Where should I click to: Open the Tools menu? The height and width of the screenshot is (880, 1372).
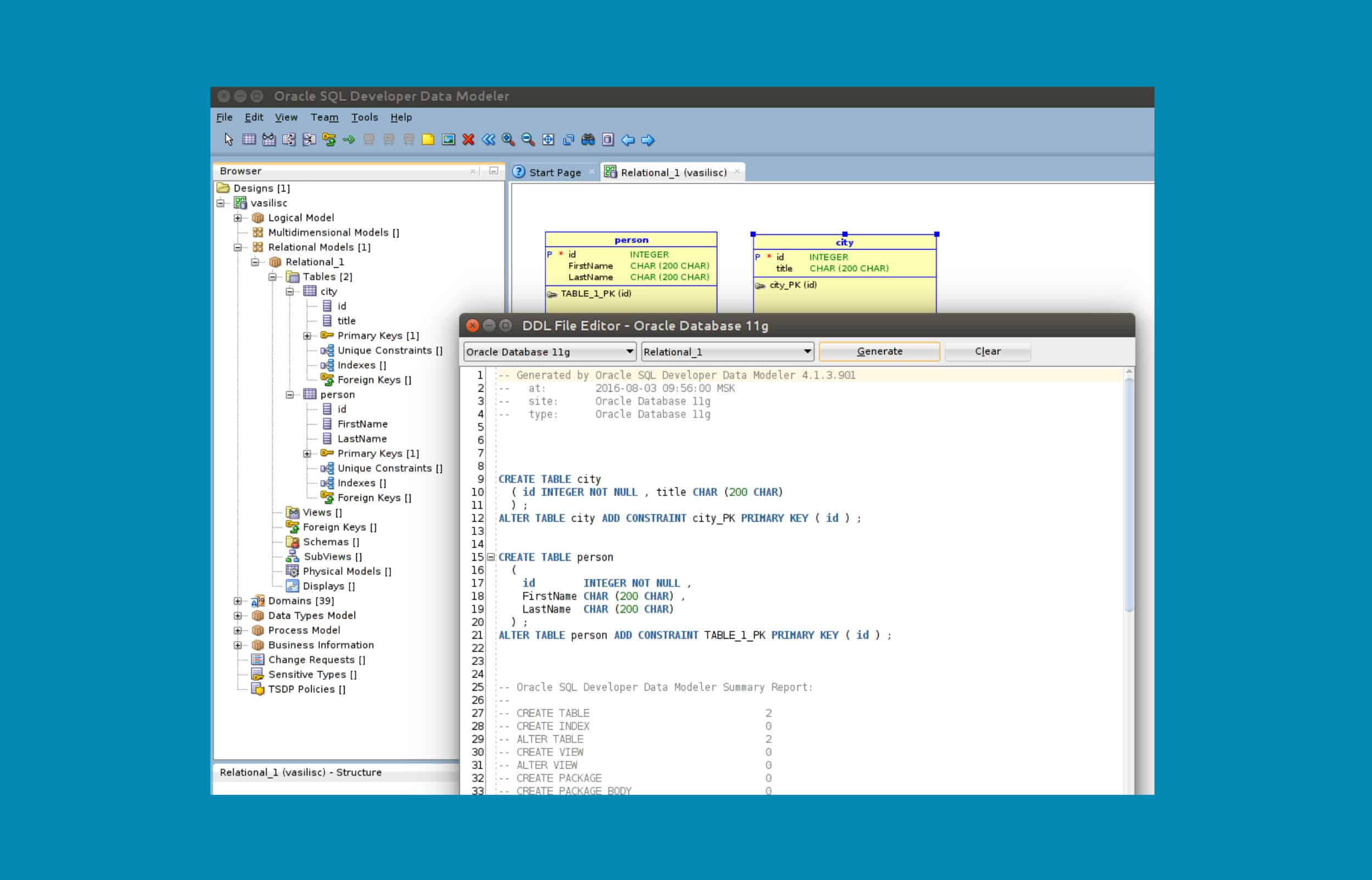pos(364,117)
